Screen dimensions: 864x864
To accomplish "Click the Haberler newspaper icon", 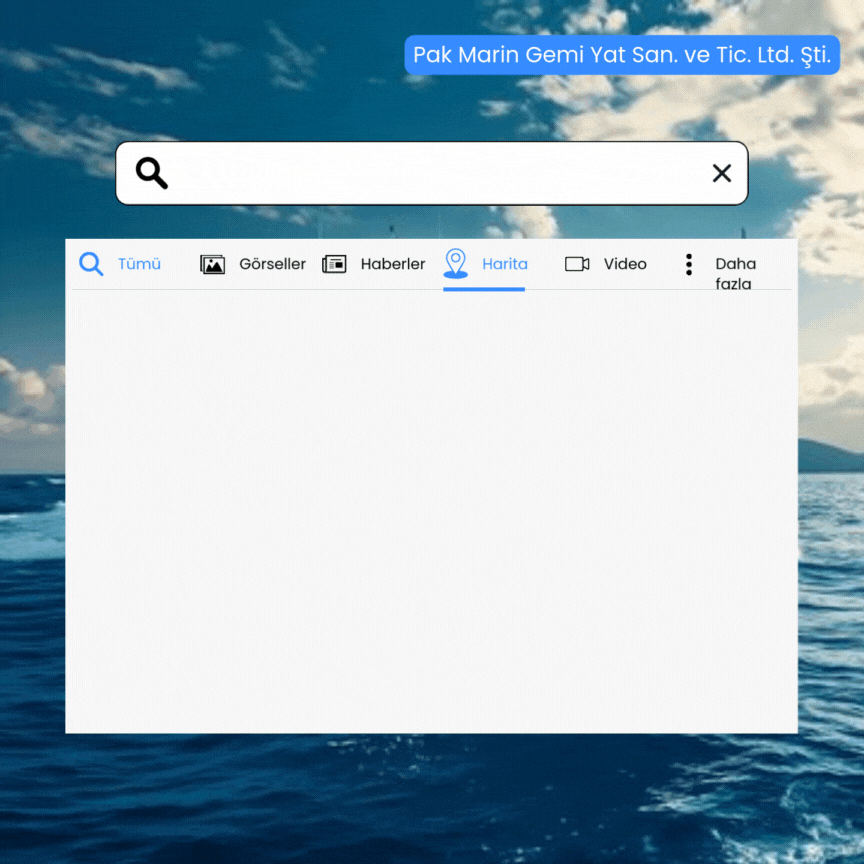I will (334, 264).
